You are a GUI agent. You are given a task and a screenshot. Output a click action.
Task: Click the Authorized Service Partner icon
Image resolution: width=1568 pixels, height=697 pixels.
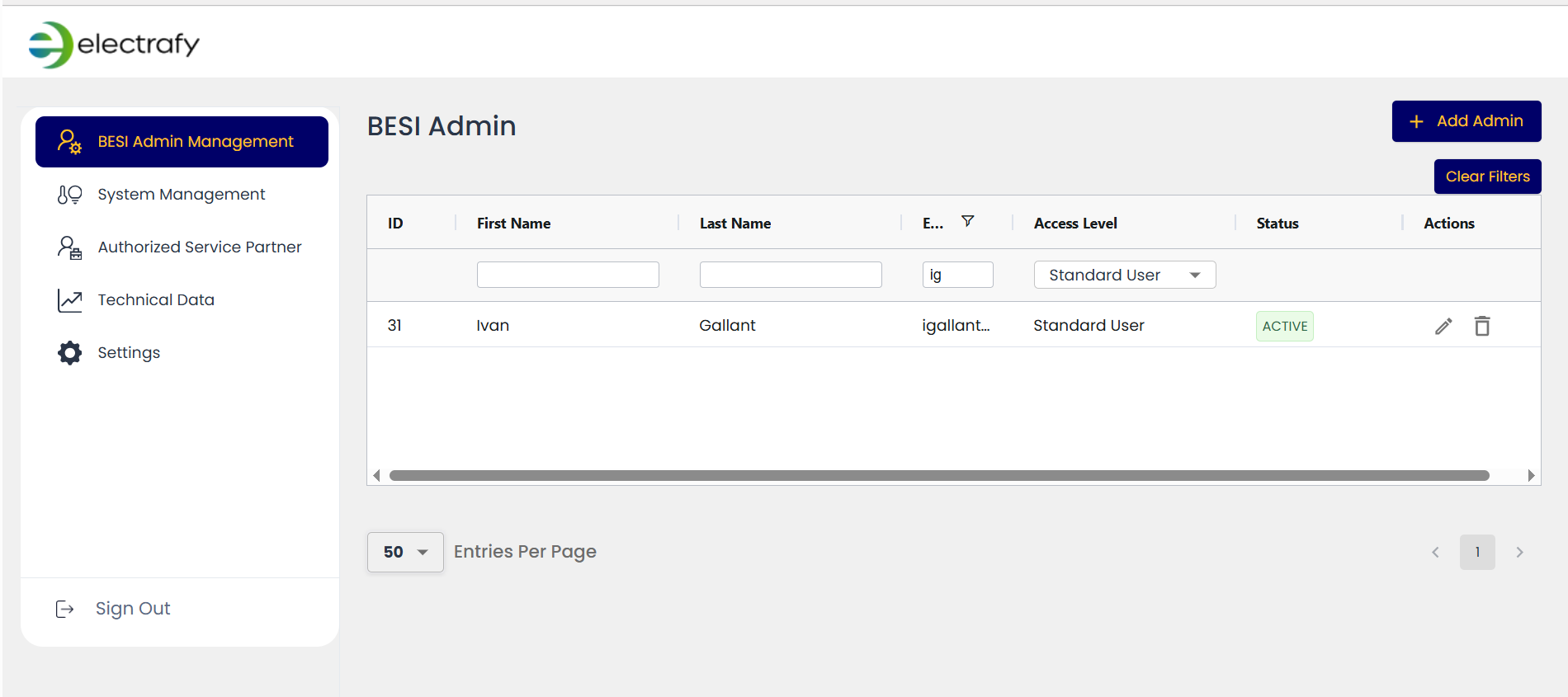pyautogui.click(x=69, y=247)
